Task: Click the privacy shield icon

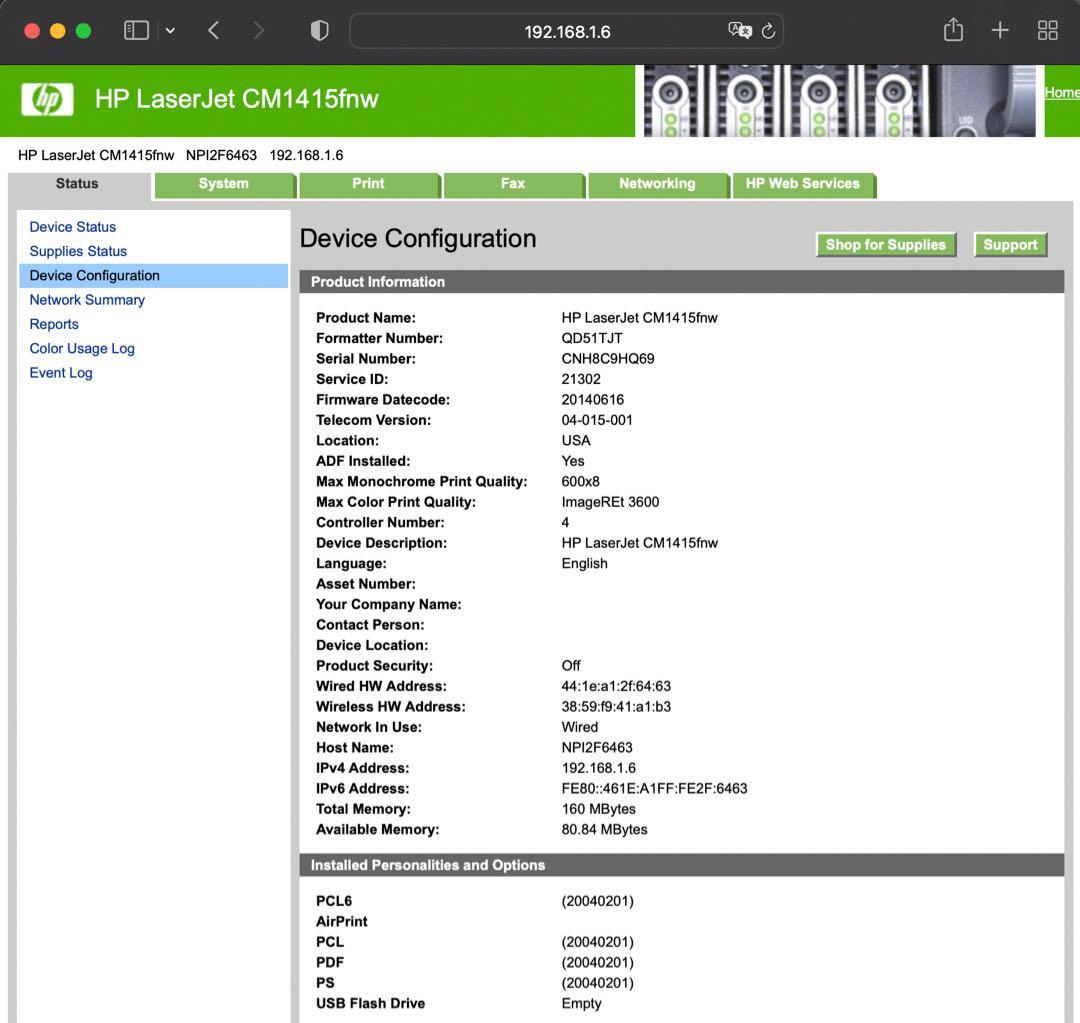Action: coord(320,31)
